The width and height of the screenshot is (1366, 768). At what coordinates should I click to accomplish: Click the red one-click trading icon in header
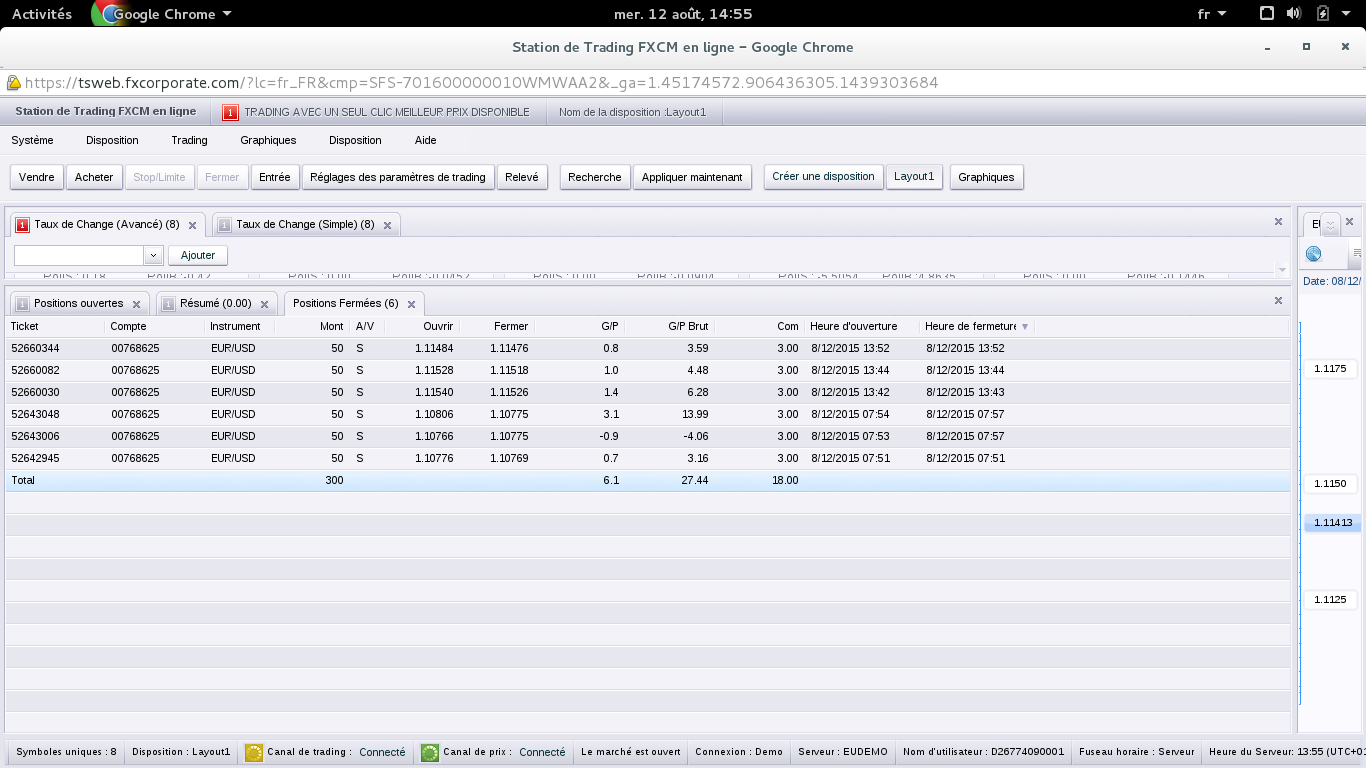tap(230, 112)
